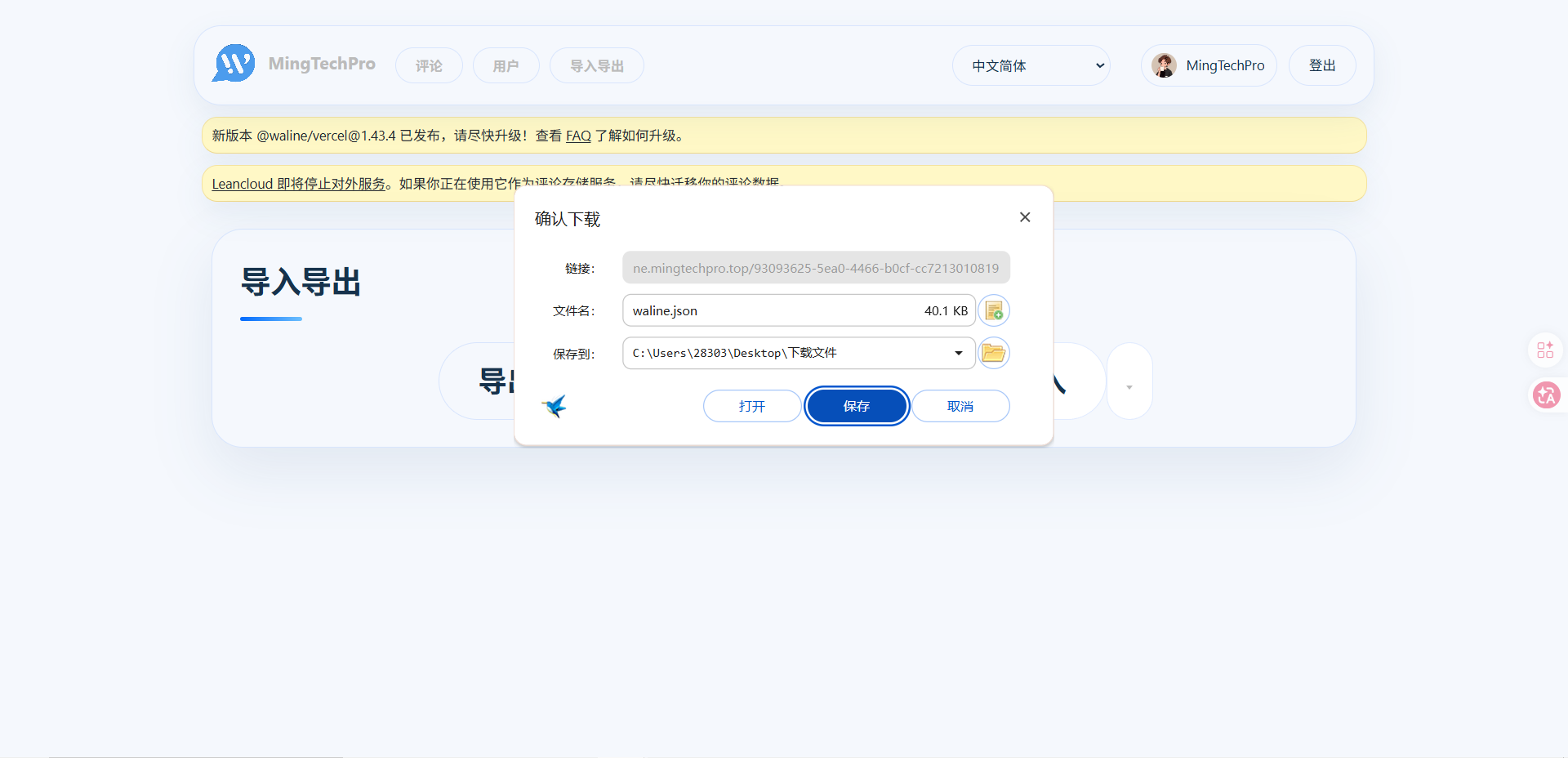This screenshot has height=758, width=1568.
Task: Switch to the 导入导出 tab
Action: [597, 65]
